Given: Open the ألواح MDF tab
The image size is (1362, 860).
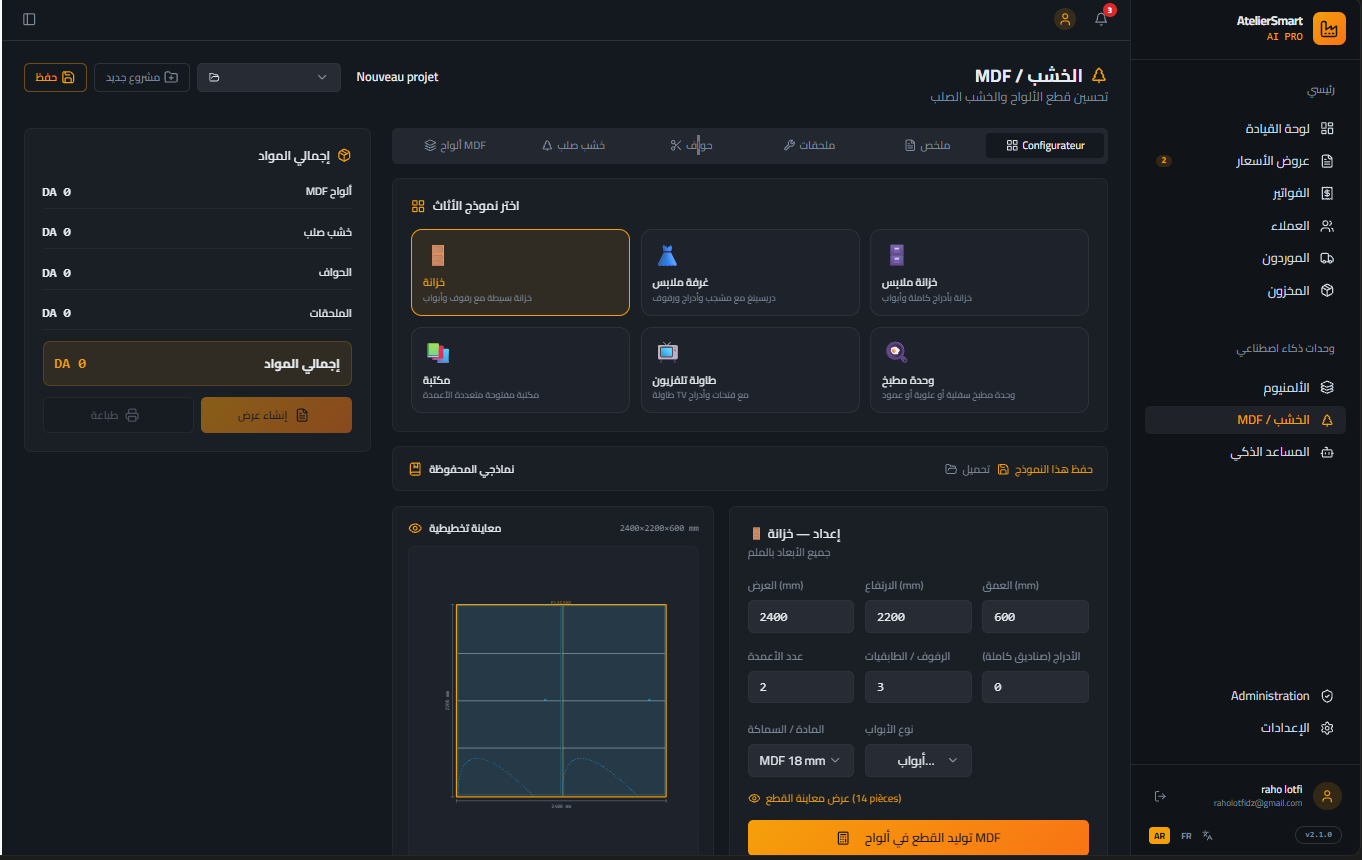Looking at the screenshot, I should (x=455, y=146).
